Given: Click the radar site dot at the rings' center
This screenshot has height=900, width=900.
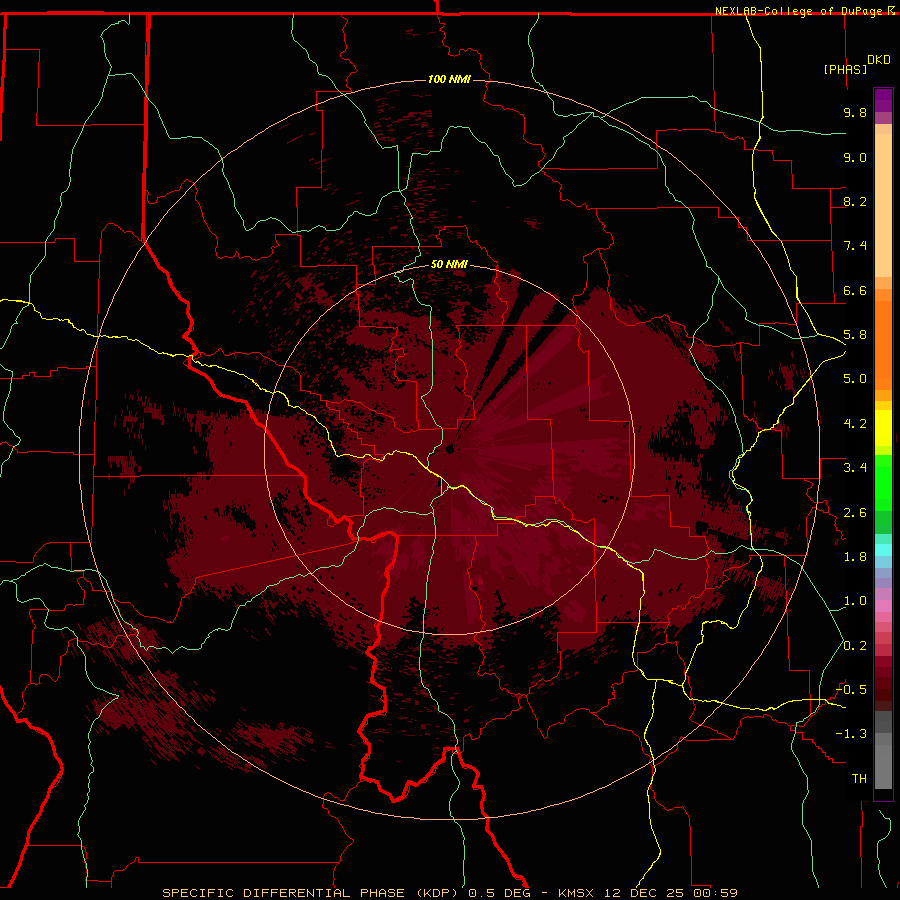Looking at the screenshot, I should pyautogui.click(x=450, y=449).
